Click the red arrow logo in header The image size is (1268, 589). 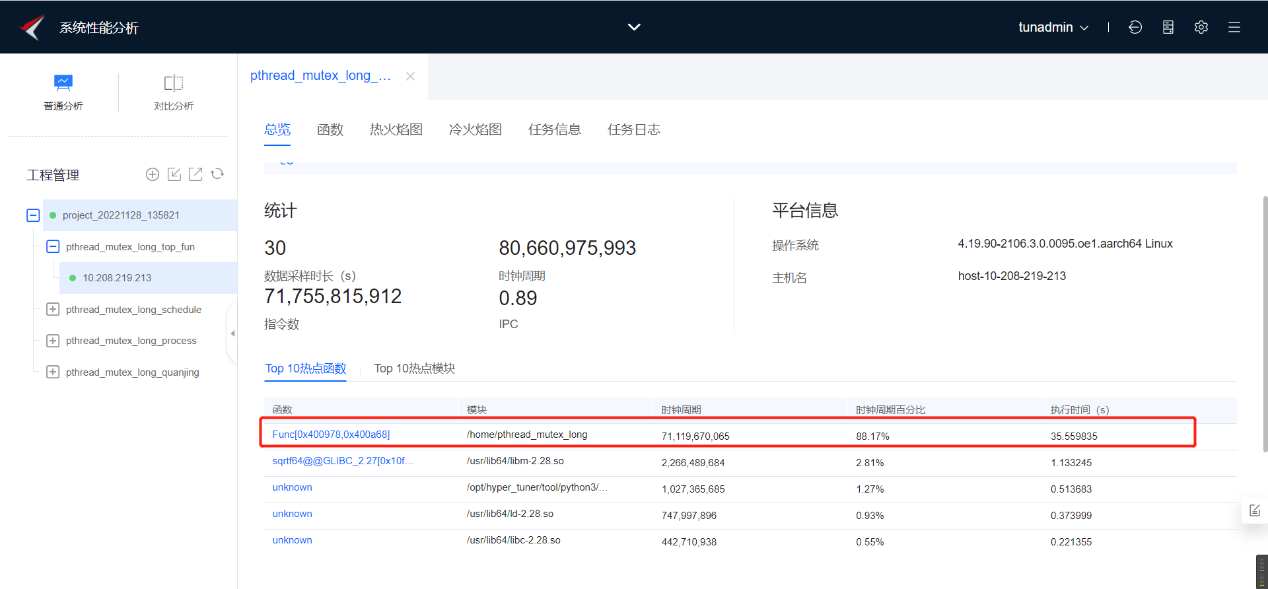(32, 27)
